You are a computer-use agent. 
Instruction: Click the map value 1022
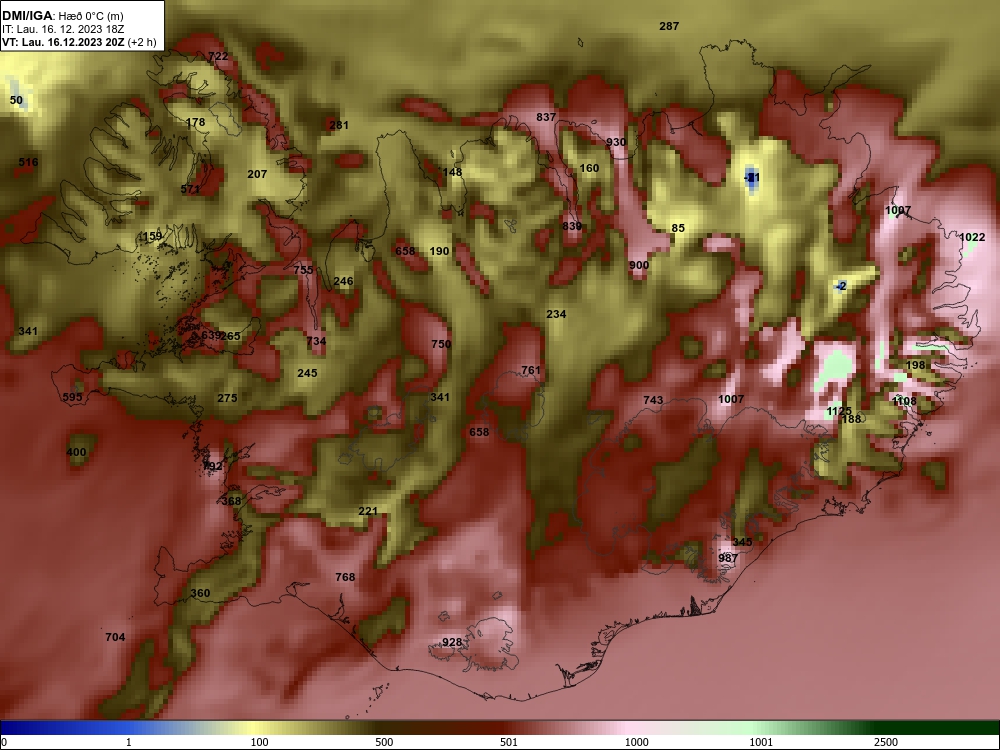(x=973, y=237)
